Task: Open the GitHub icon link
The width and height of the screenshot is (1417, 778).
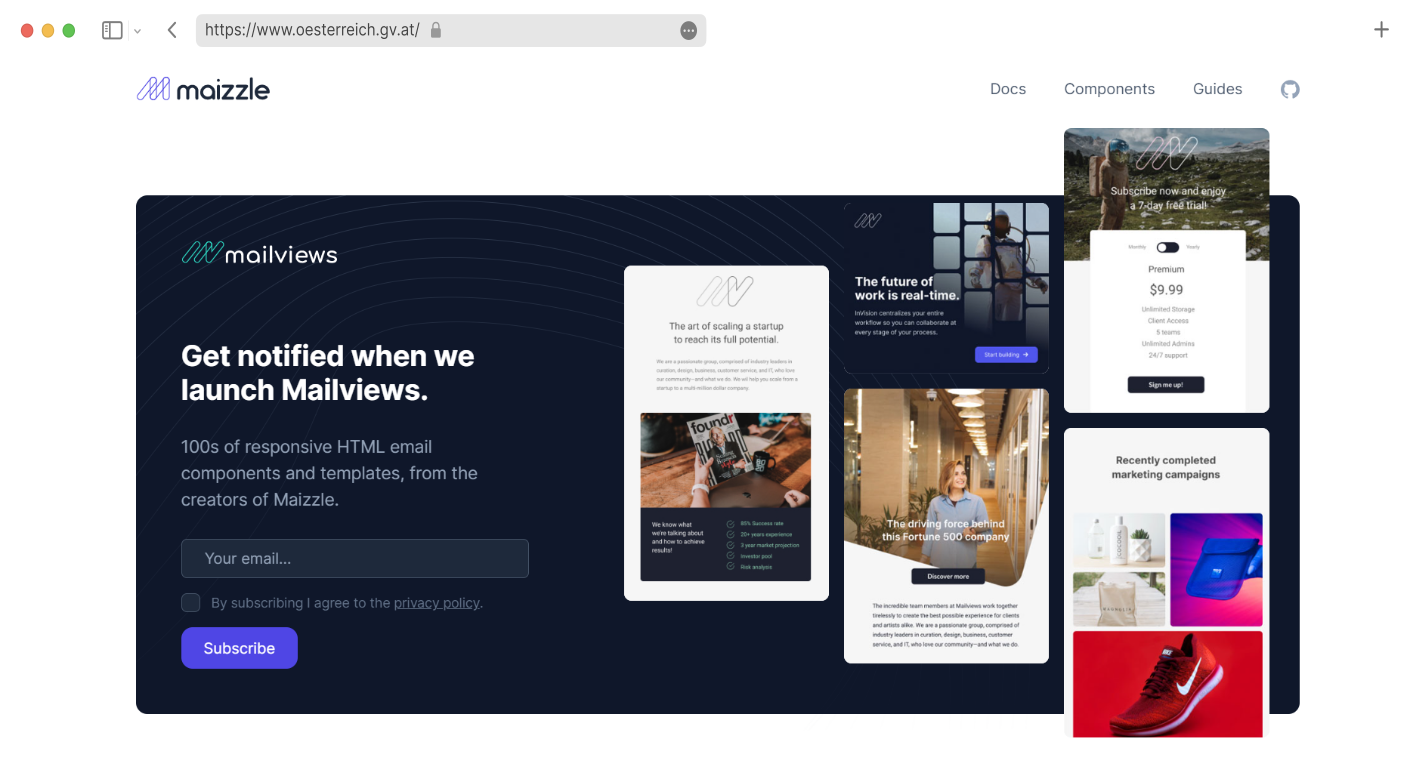Action: pyautogui.click(x=1290, y=89)
